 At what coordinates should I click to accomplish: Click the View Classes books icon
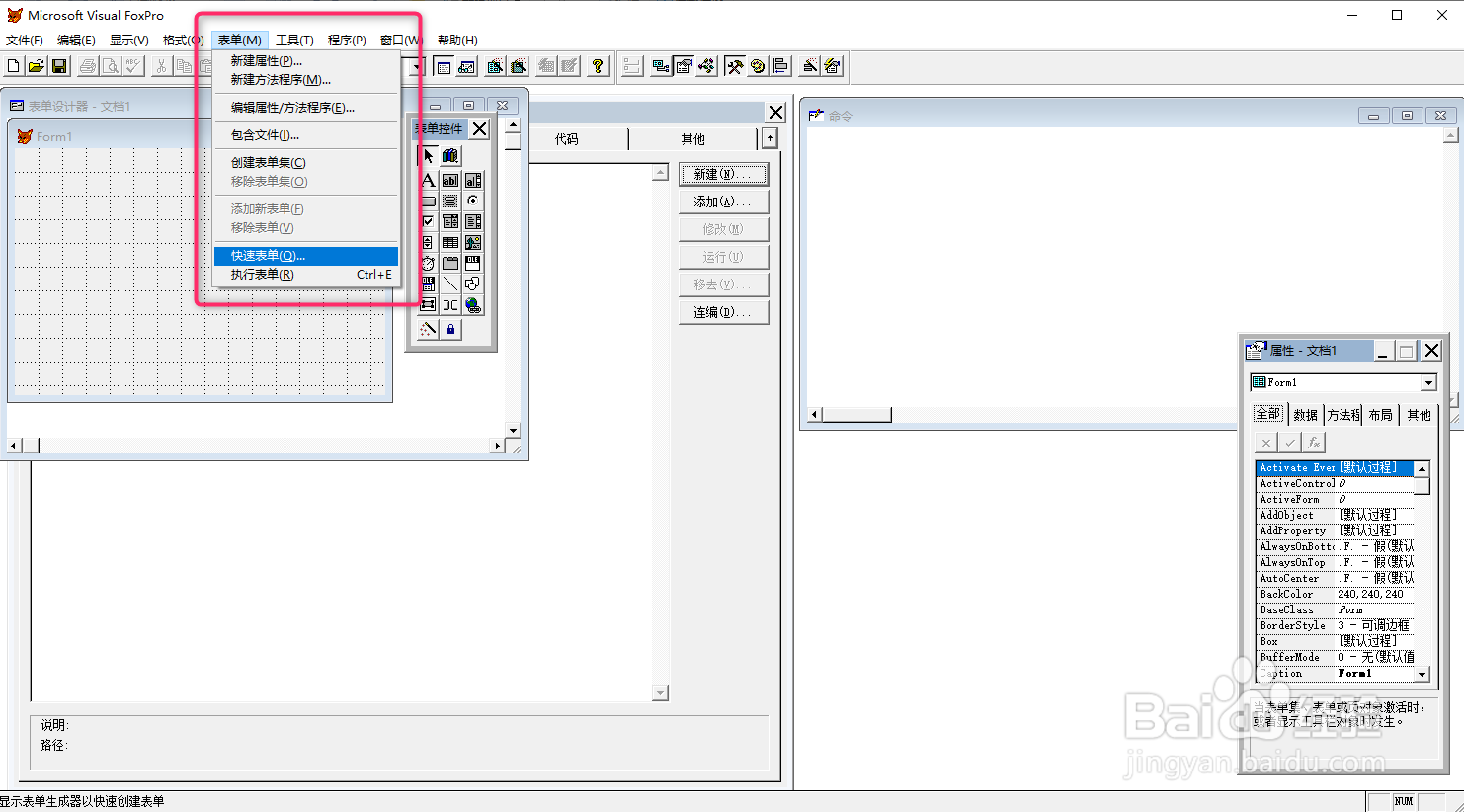point(450,156)
